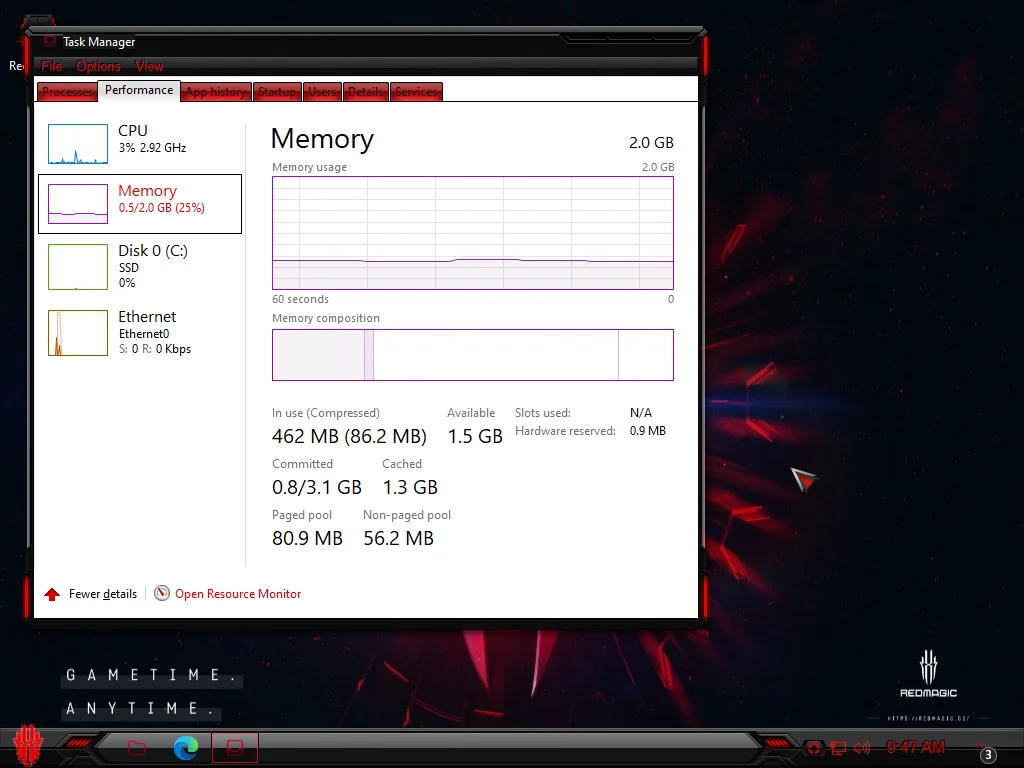Screen dimensions: 1024x768
Task: Switch to the Services tab
Action: [x=416, y=92]
